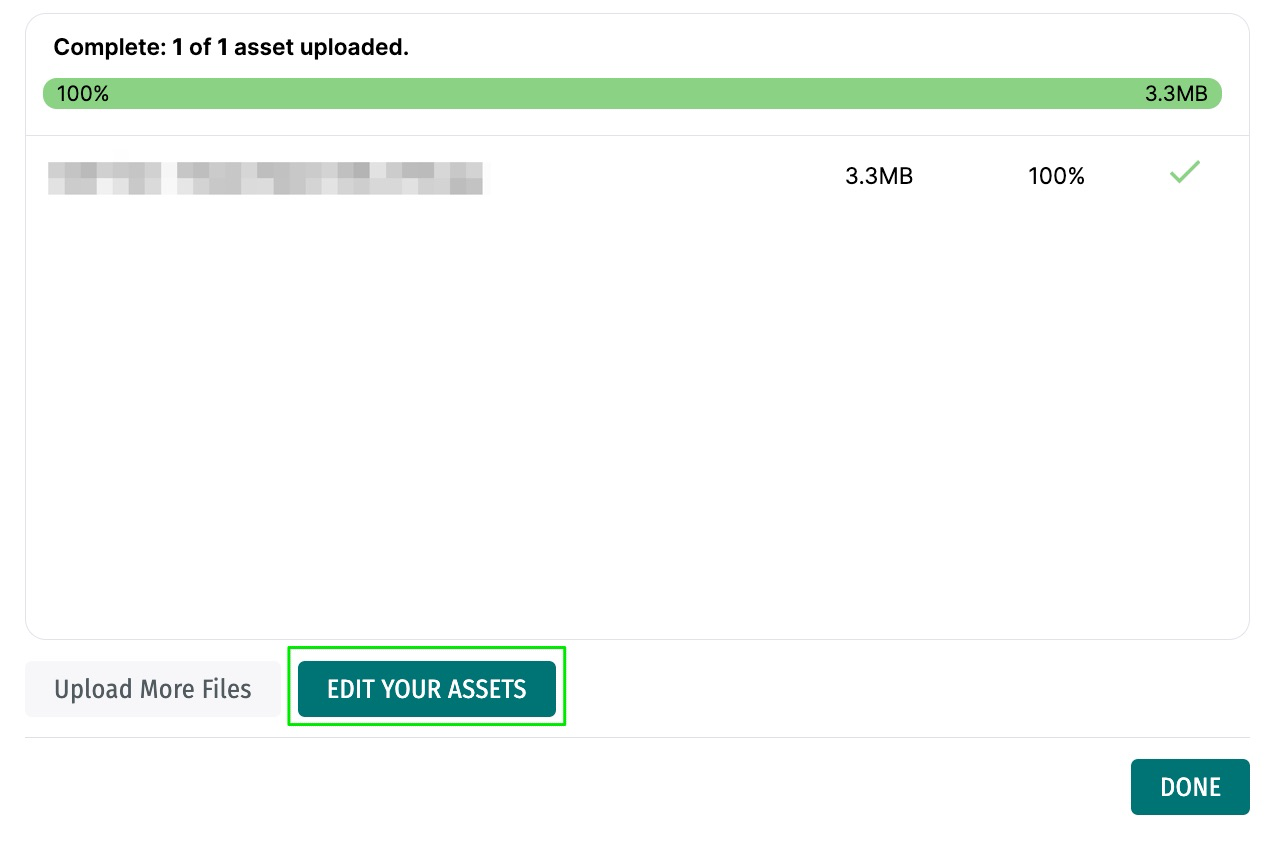Select the longer second blurred filename segment
The width and height of the screenshot is (1270, 842).
pyautogui.click(x=329, y=177)
